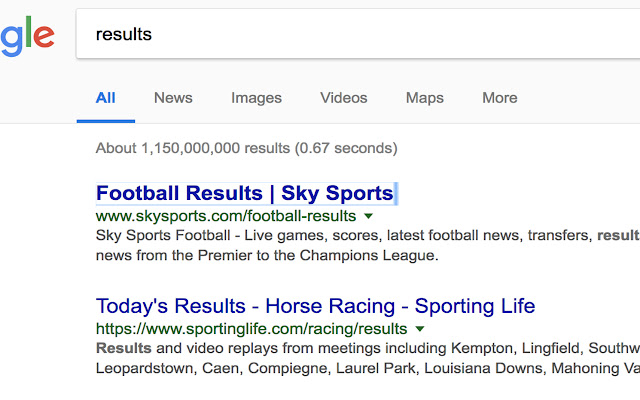Click the green skysports.com/football-results URL
Image resolution: width=640 pixels, height=400 pixels.
tap(226, 216)
